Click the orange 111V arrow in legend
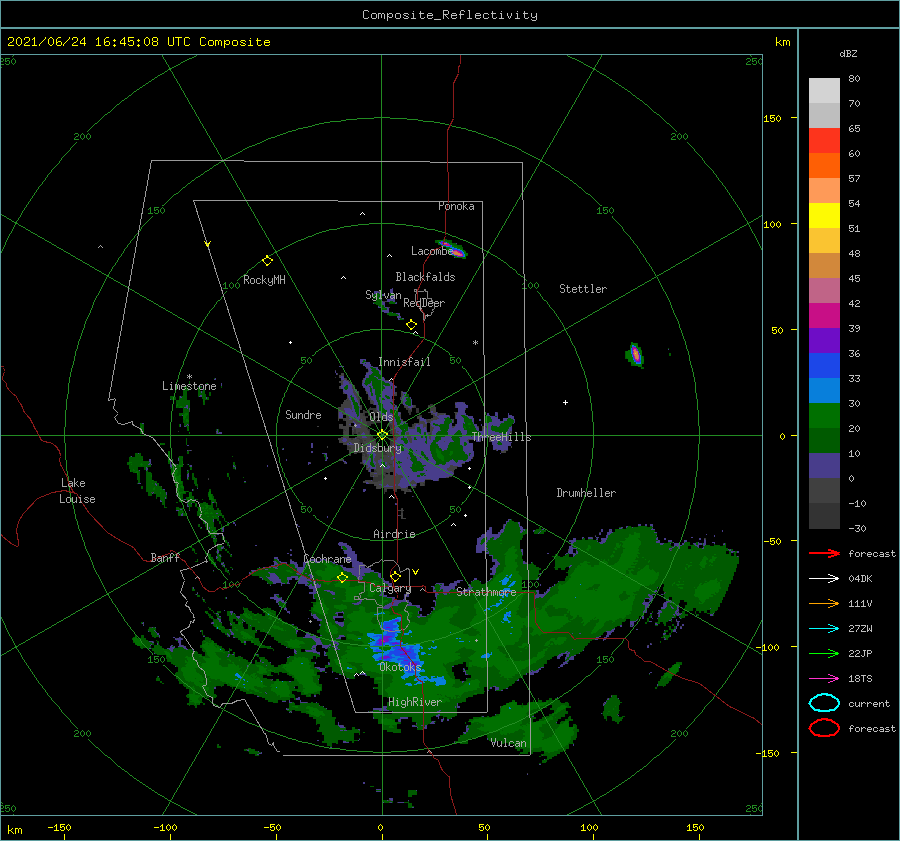The image size is (900, 841). [x=824, y=603]
